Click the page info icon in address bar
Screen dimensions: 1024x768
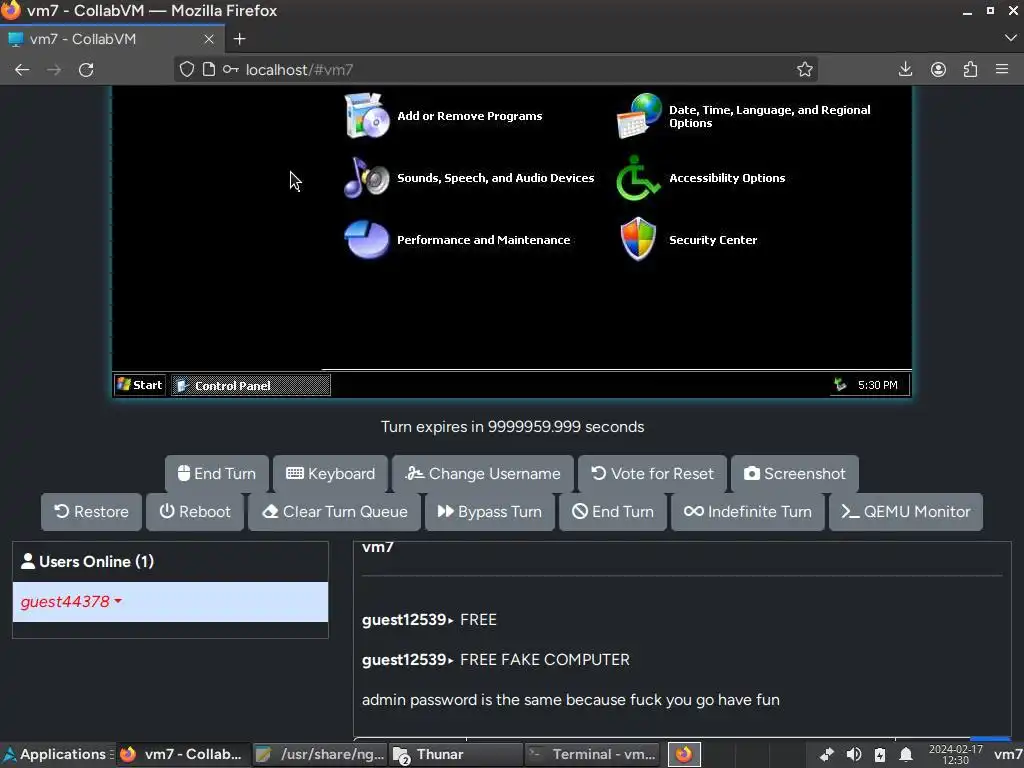pyautogui.click(x=209, y=69)
